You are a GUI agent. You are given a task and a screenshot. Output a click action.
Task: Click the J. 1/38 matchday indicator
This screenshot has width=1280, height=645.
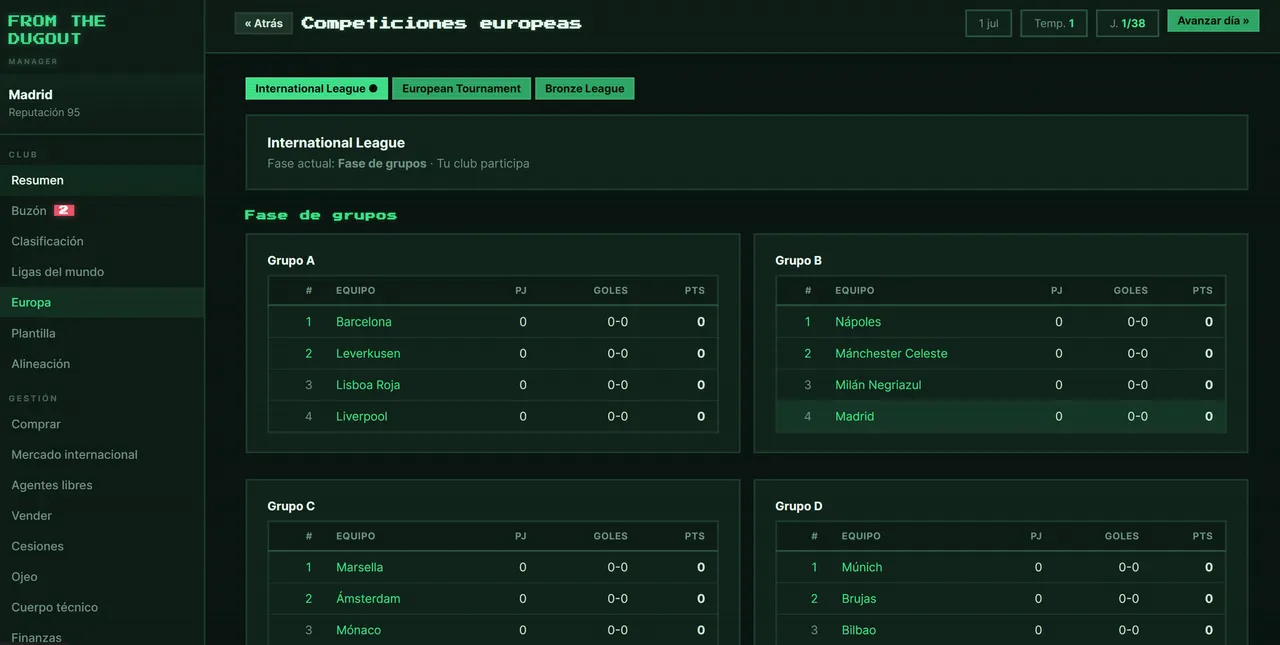click(1127, 23)
